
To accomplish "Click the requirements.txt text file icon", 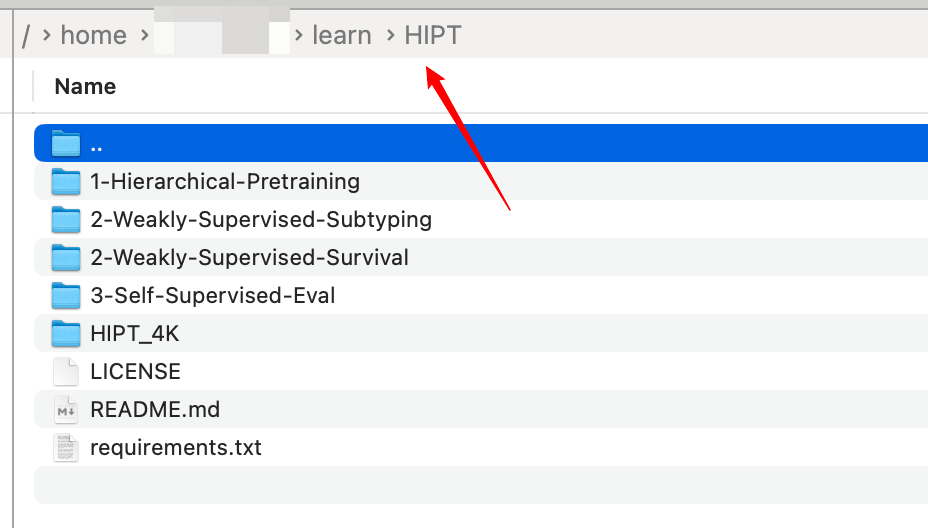I will point(66,448).
